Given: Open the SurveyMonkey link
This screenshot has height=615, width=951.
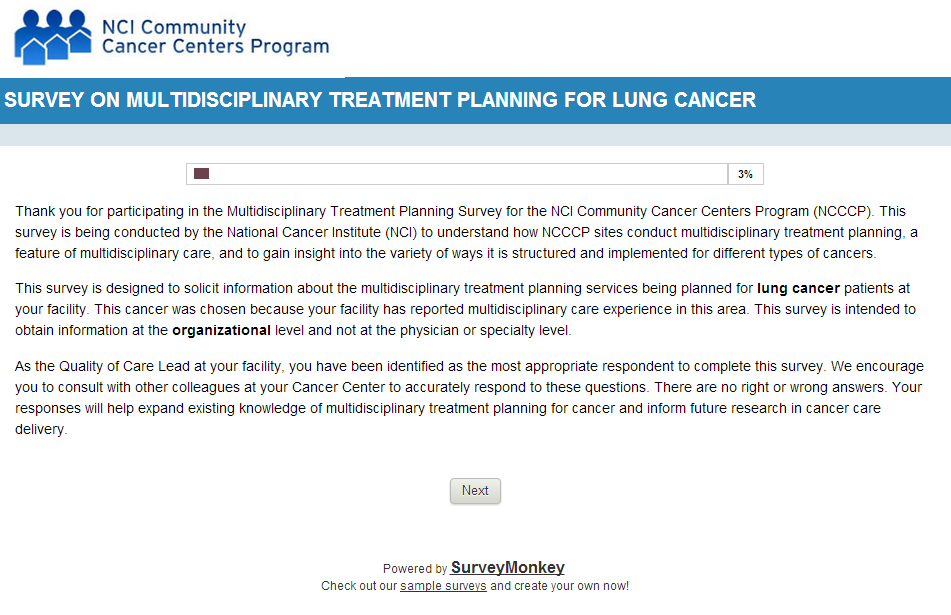Looking at the screenshot, I should (508, 568).
